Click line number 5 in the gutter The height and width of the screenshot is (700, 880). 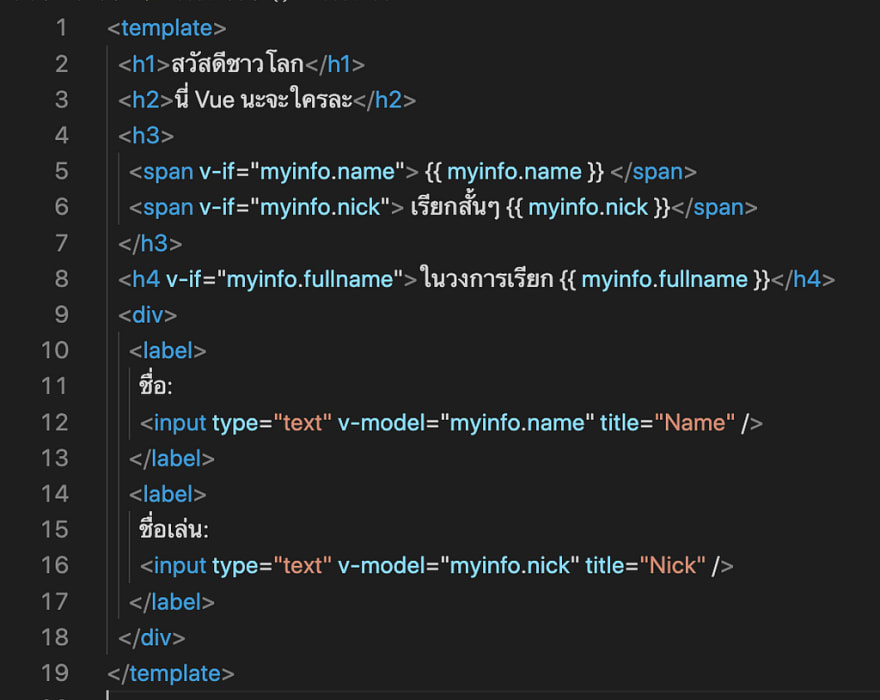point(61,171)
